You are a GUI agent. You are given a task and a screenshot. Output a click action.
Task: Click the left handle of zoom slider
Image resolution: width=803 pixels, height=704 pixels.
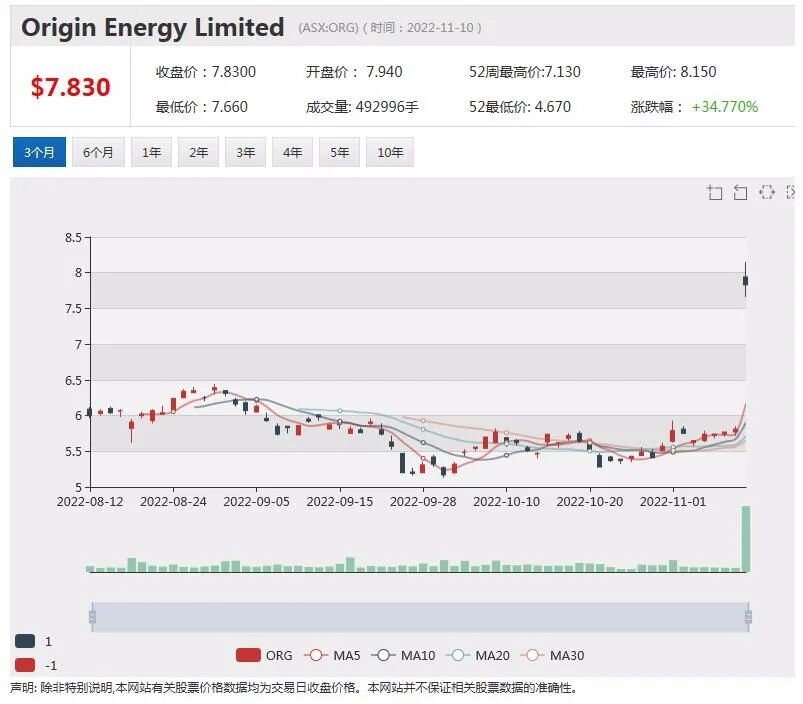(92, 616)
